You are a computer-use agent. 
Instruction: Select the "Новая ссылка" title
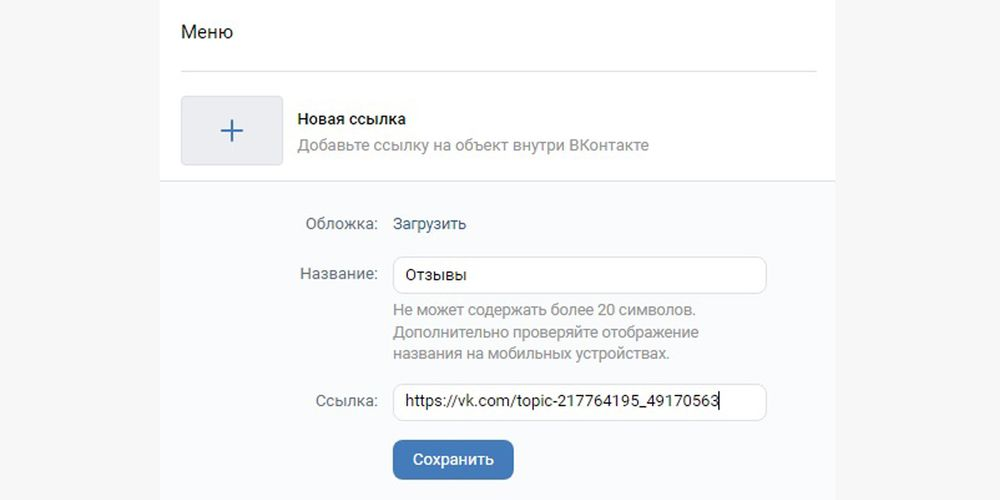click(351, 119)
